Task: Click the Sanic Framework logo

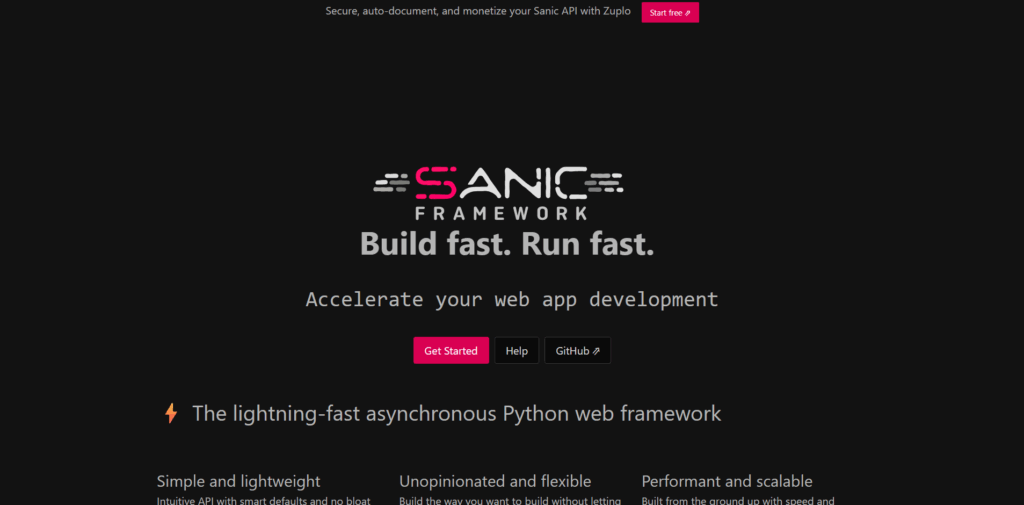Action: pyautogui.click(x=498, y=193)
